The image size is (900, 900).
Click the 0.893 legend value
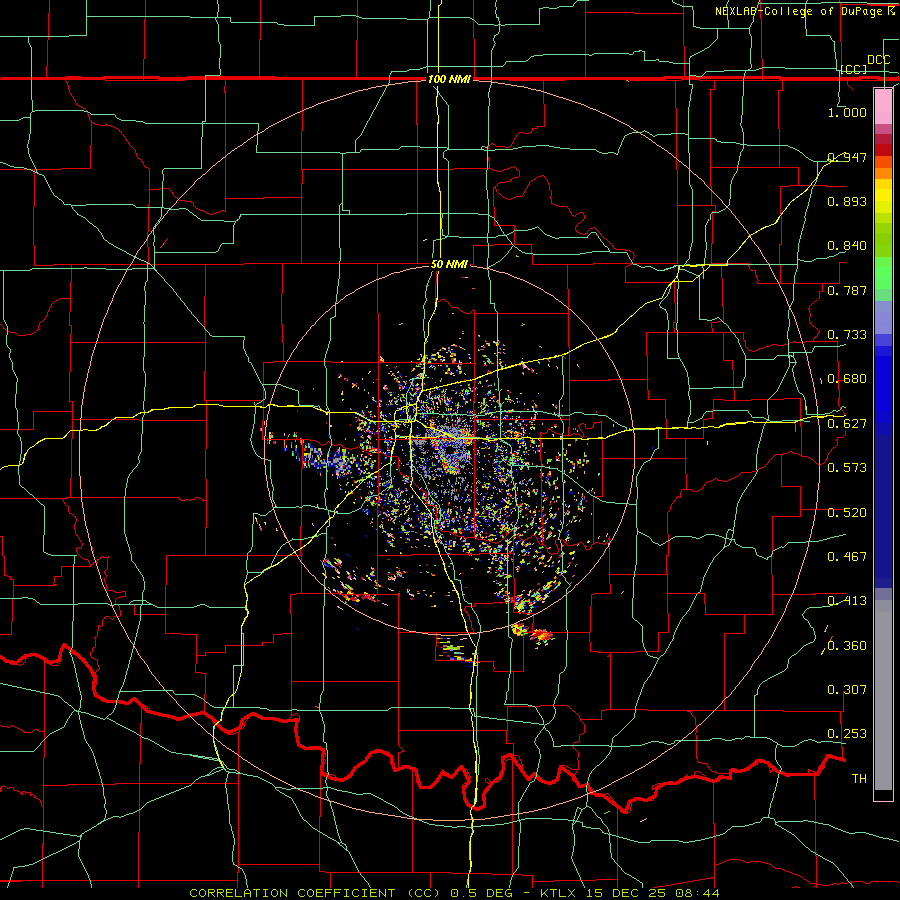coord(847,201)
